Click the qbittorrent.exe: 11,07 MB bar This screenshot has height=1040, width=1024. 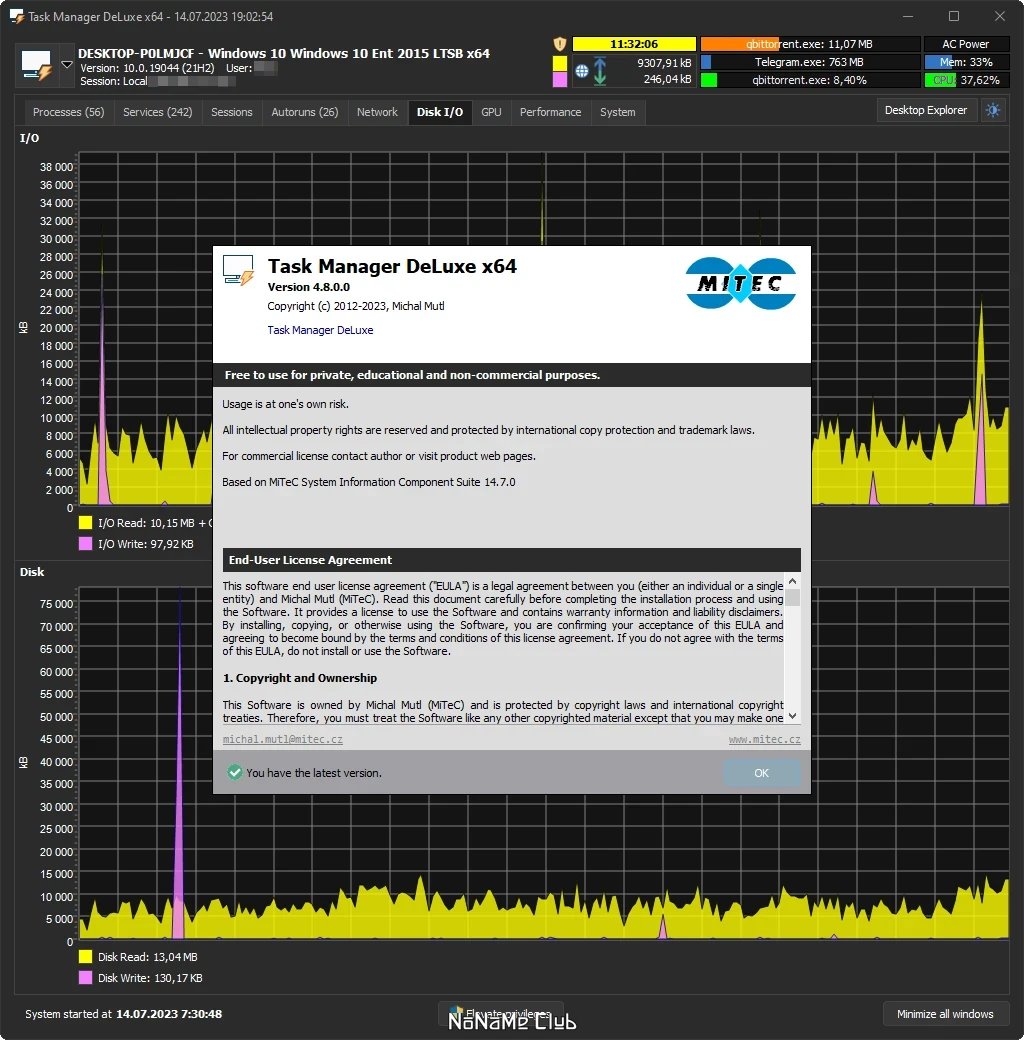click(810, 44)
